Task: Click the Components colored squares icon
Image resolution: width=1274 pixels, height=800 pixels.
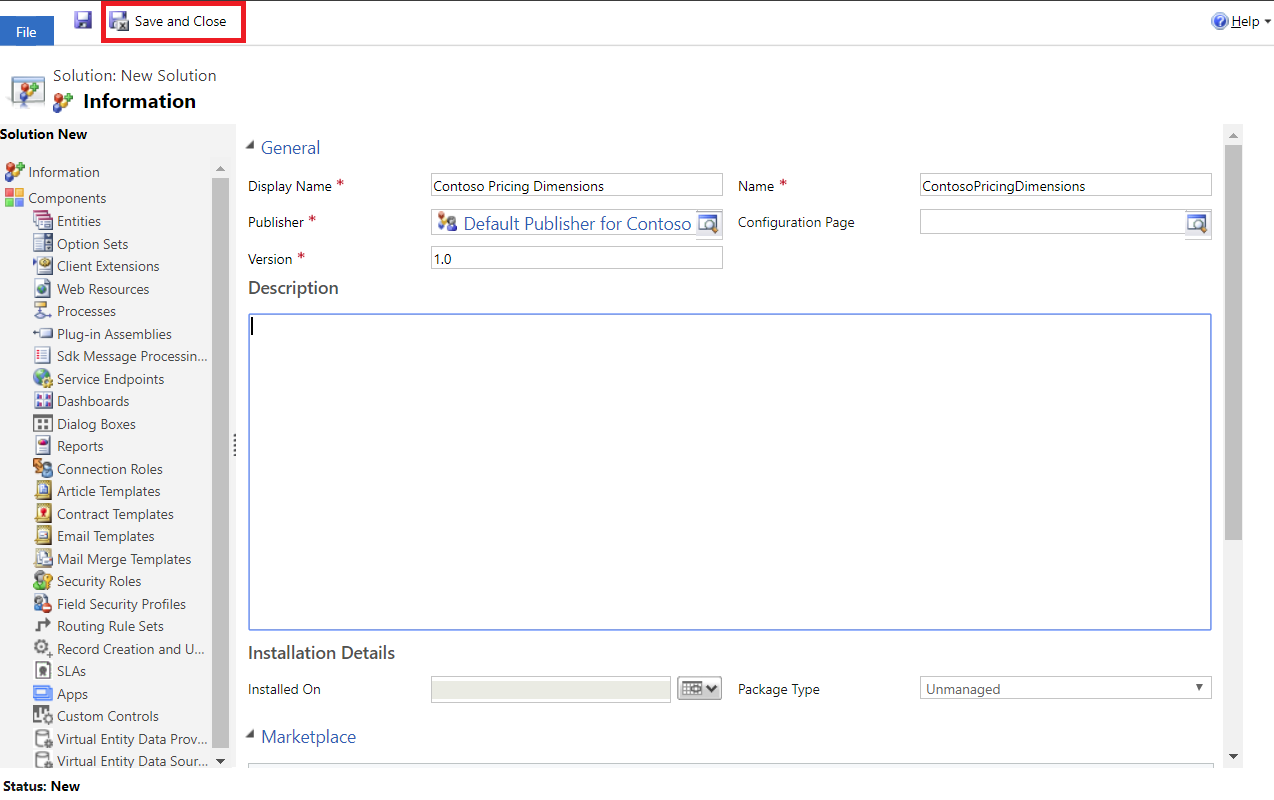Action: 15,198
